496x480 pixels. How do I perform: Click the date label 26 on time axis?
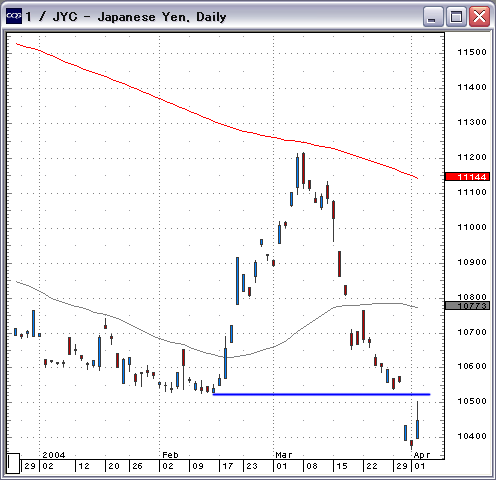tap(137, 466)
